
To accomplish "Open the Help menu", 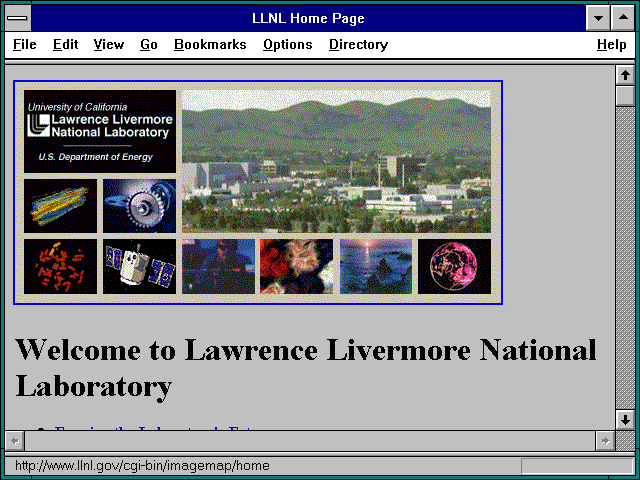I will [x=611, y=44].
